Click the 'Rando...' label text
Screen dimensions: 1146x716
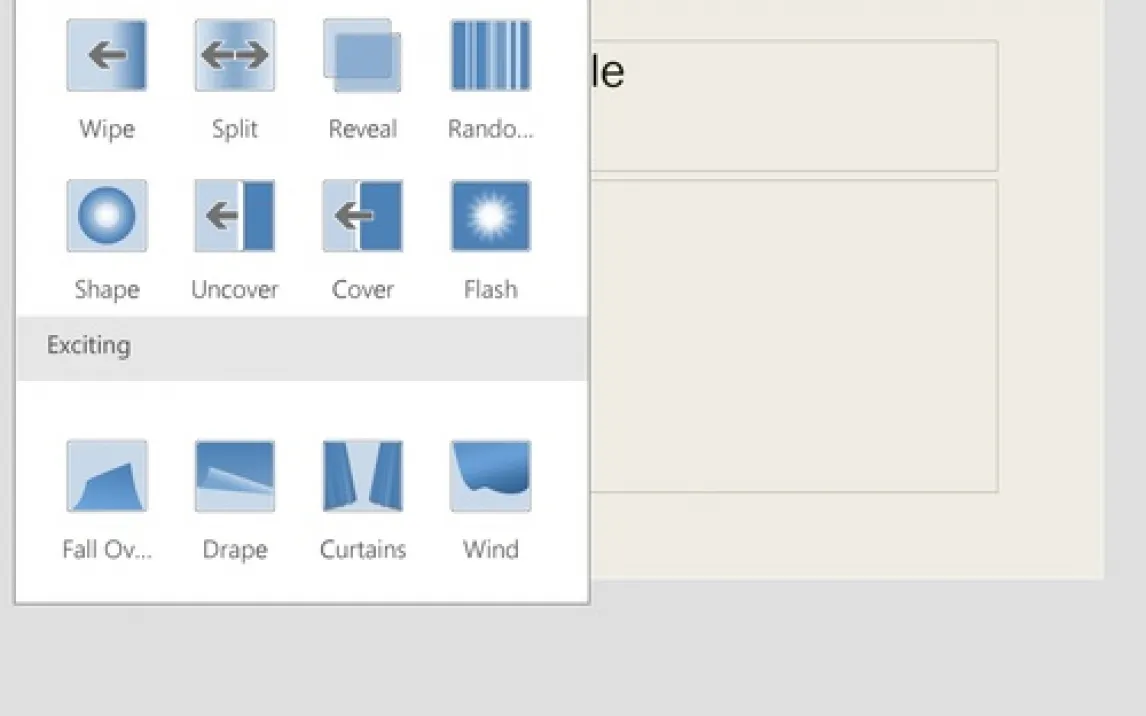point(490,129)
